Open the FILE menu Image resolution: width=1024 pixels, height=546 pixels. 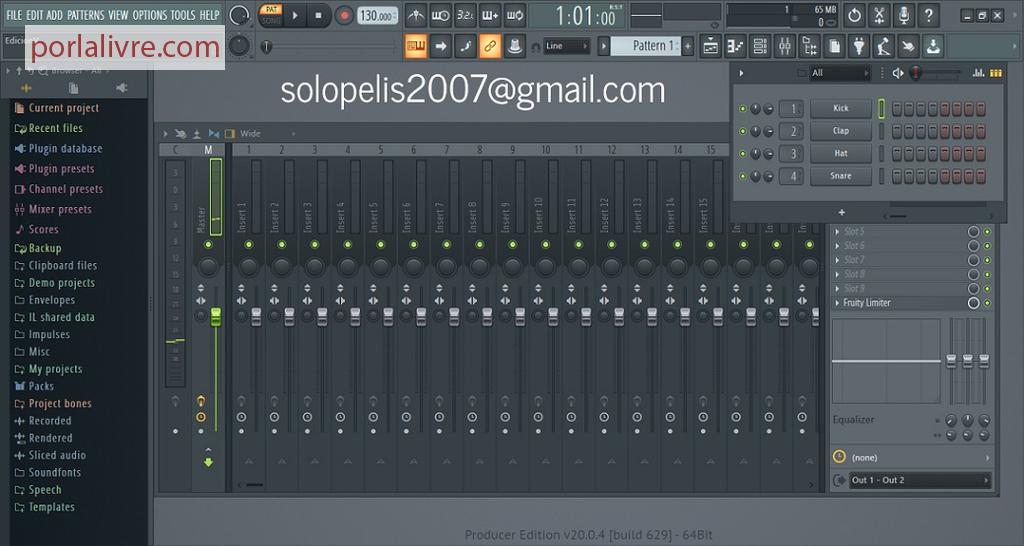coord(14,14)
